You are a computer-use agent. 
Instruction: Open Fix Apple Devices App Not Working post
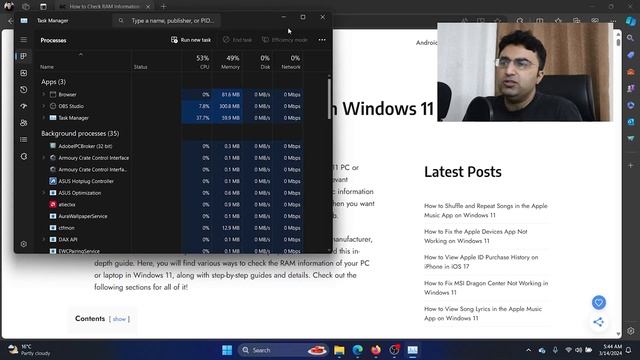pyautogui.click(x=476, y=236)
